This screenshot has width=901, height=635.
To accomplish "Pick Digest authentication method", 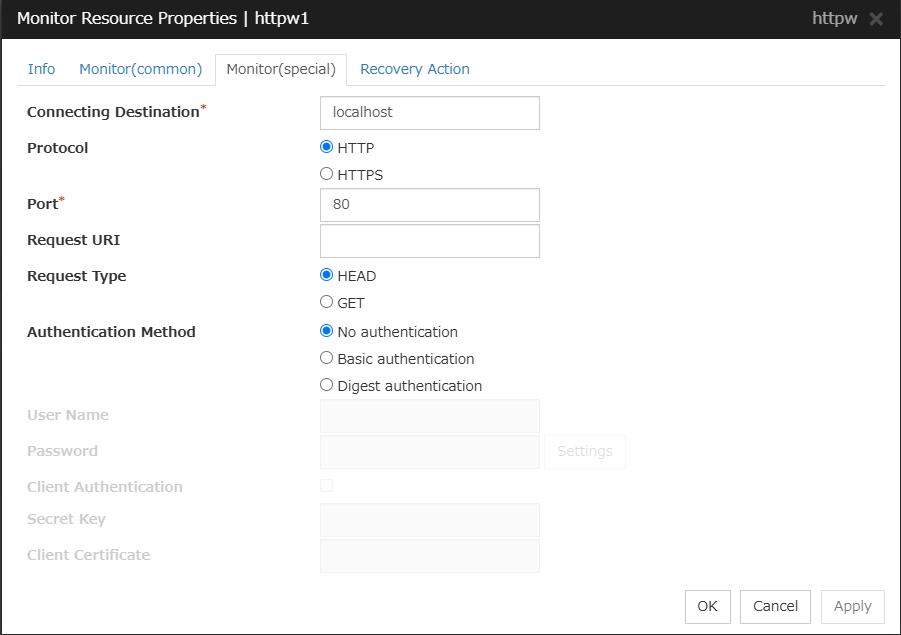I will pos(326,385).
